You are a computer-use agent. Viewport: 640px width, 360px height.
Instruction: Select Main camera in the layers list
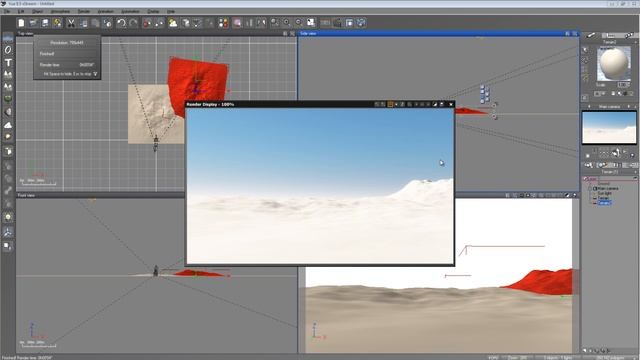click(608, 189)
